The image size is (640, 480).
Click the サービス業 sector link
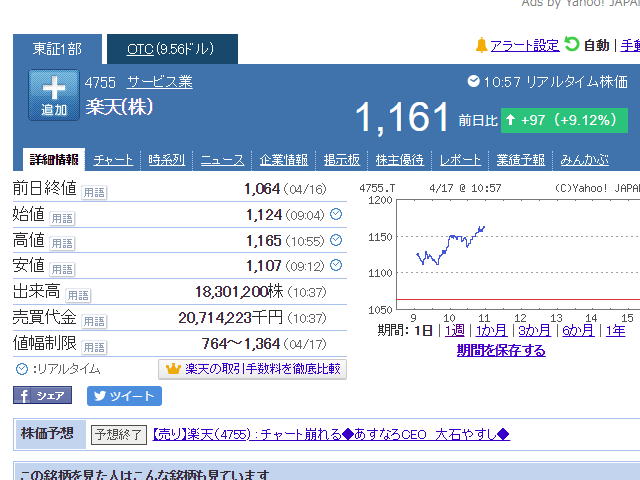[160, 82]
